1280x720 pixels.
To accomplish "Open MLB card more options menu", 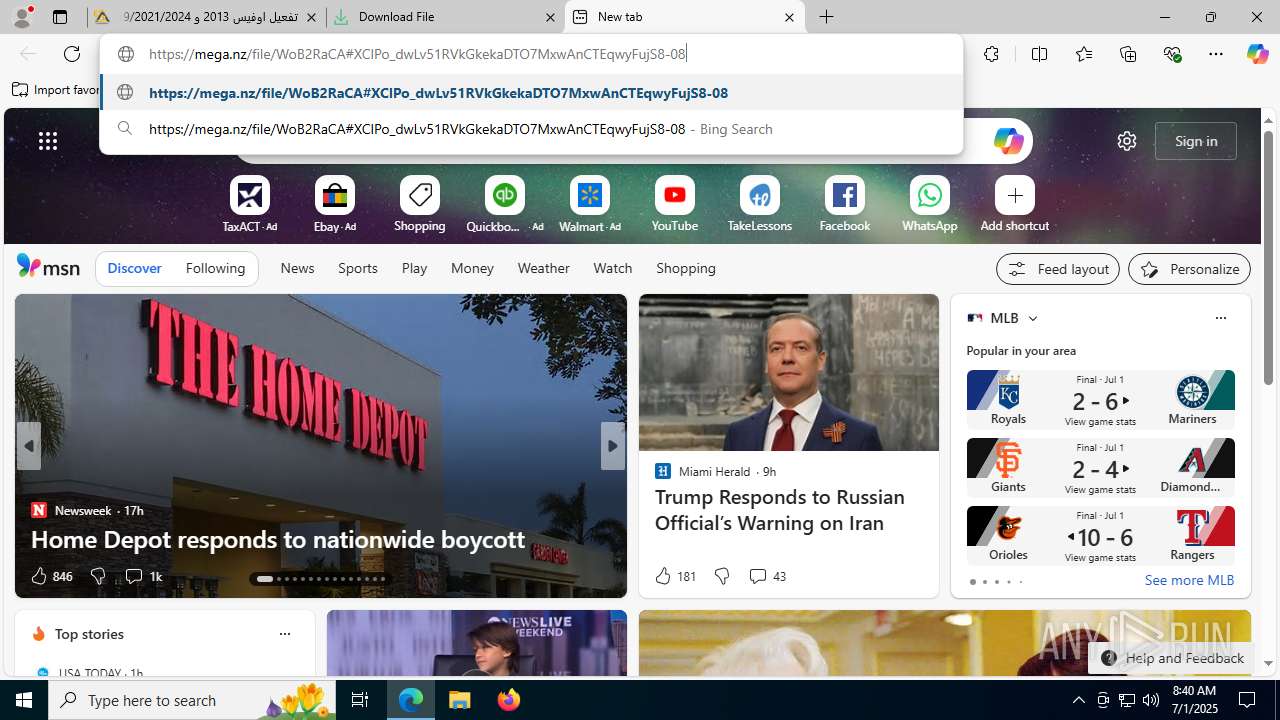I will click(x=1220, y=318).
